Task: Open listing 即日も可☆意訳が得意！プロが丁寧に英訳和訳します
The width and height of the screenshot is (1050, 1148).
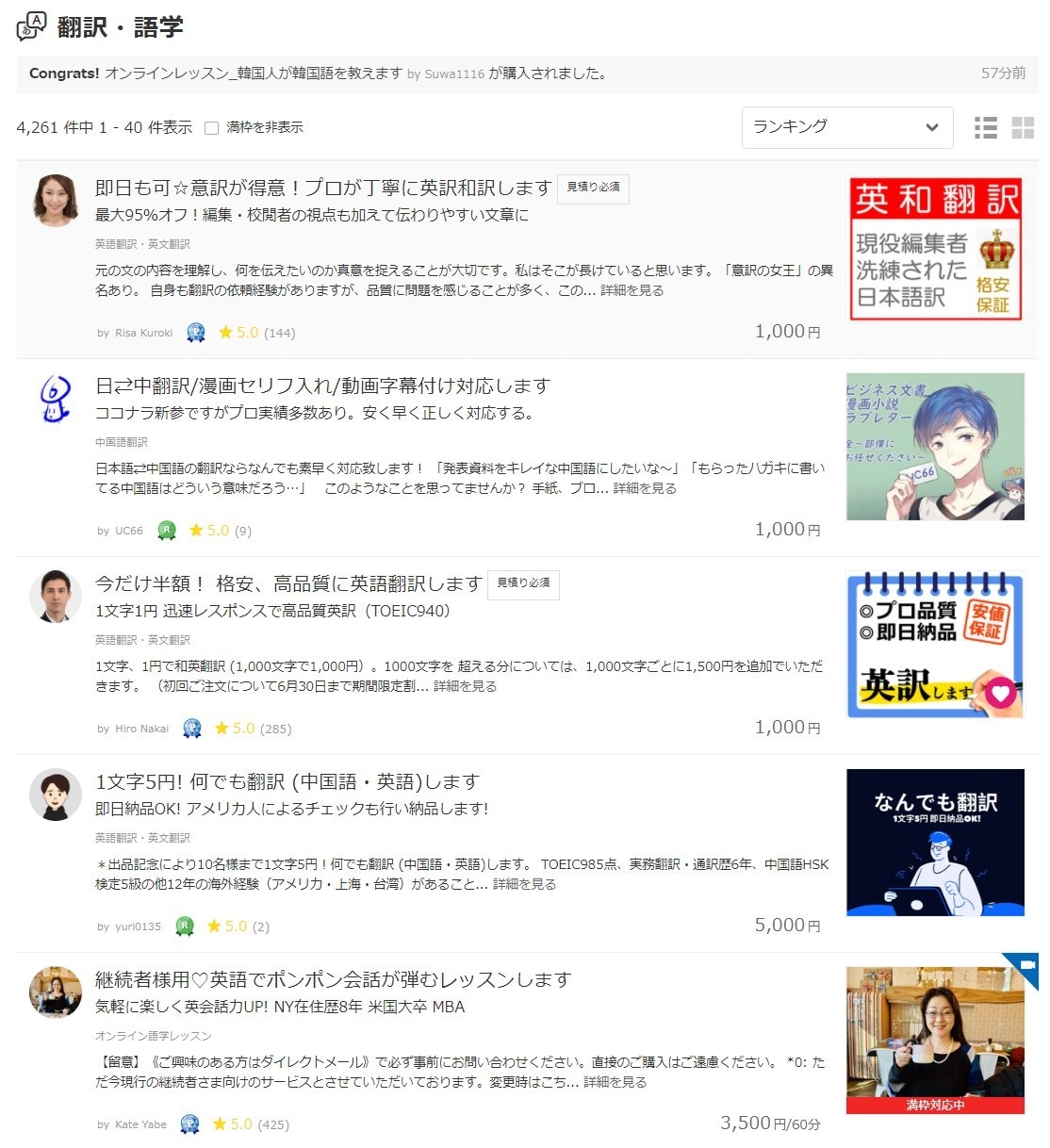Action: pyautogui.click(x=323, y=188)
